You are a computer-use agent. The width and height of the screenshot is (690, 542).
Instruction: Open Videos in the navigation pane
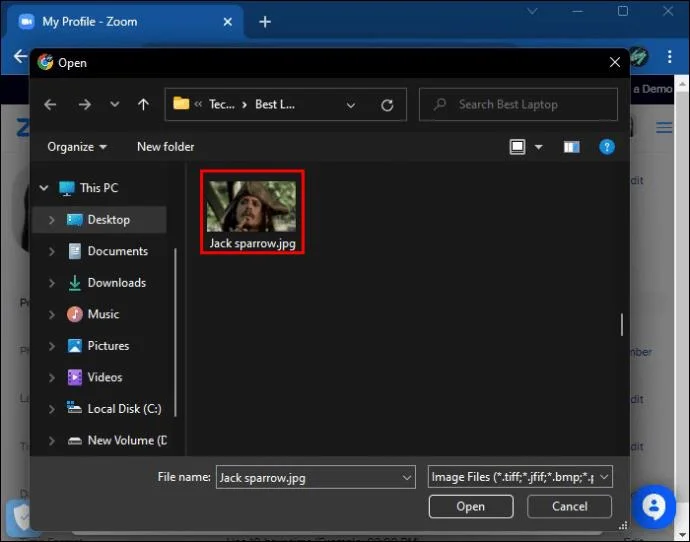(95, 377)
